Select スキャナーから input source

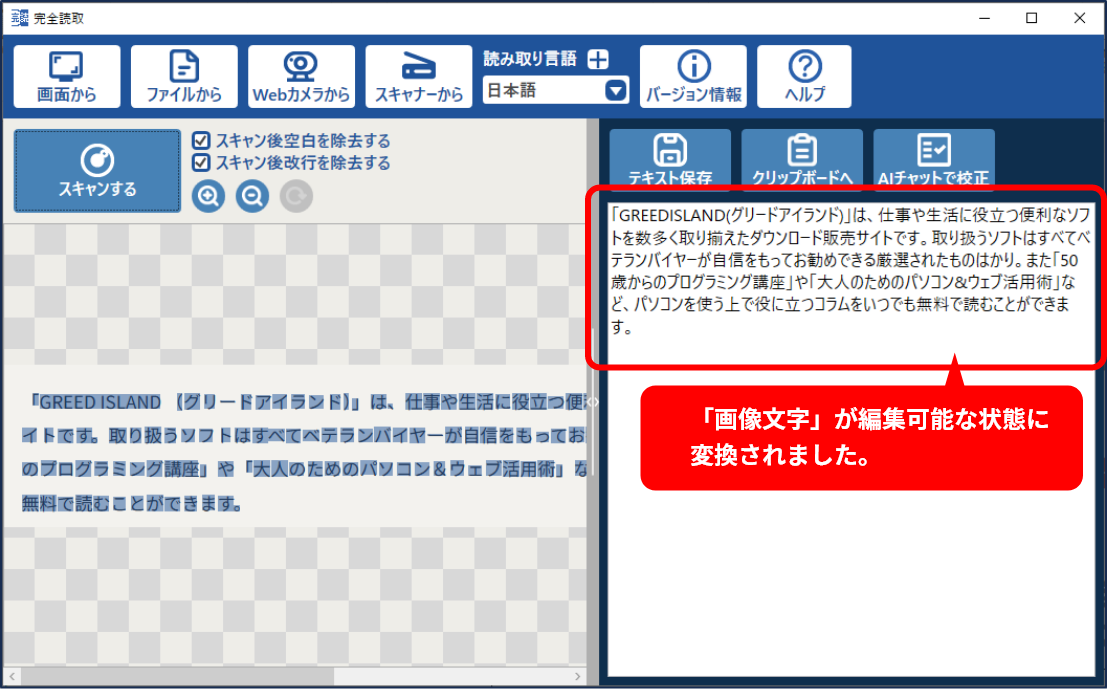[419, 77]
